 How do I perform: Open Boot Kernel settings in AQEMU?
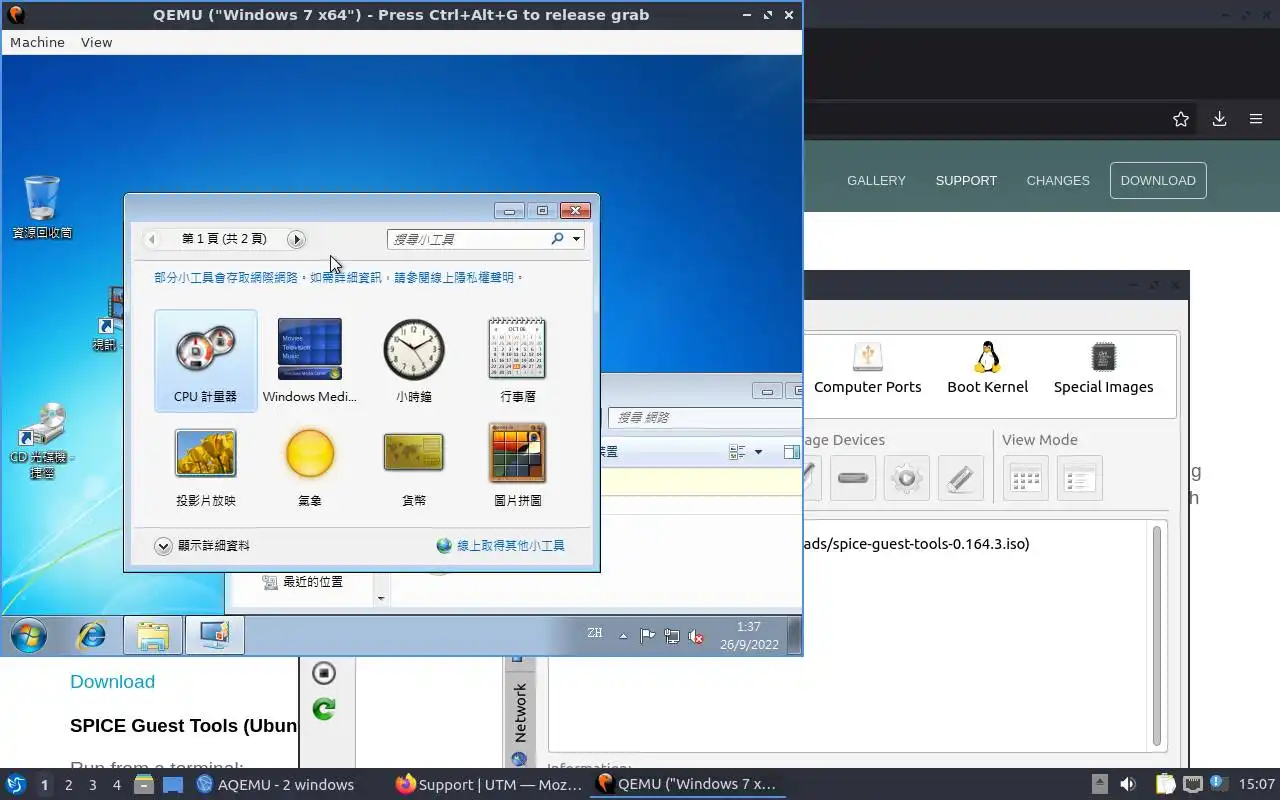[987, 368]
